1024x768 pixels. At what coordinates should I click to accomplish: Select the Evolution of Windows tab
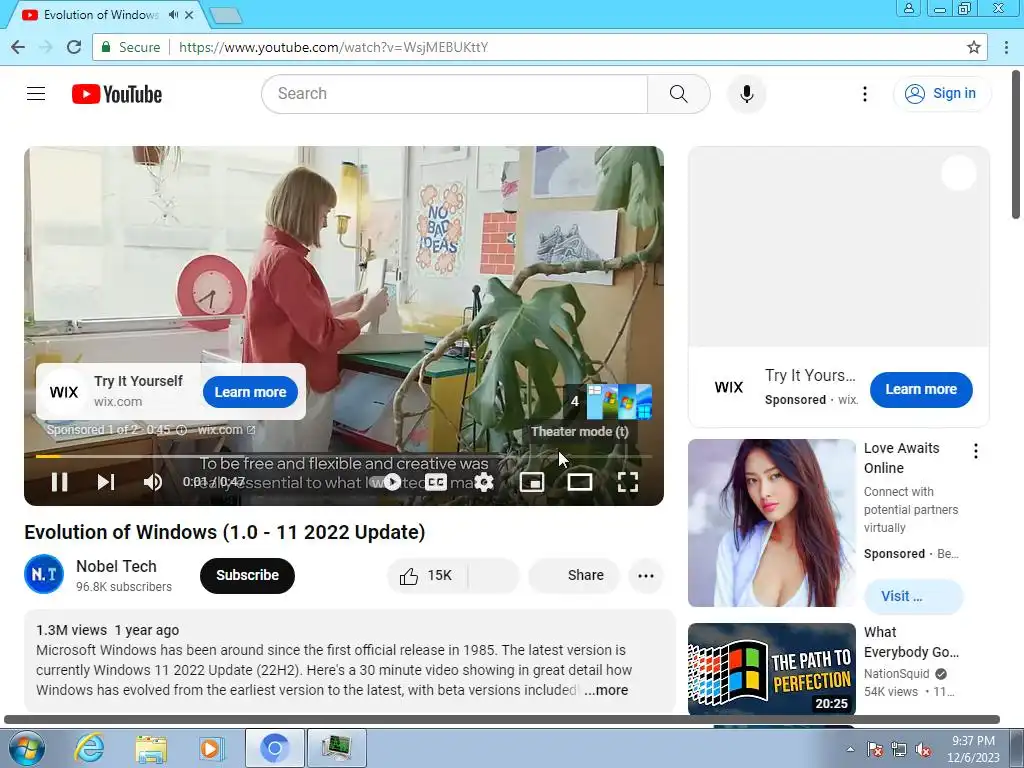(x=99, y=14)
